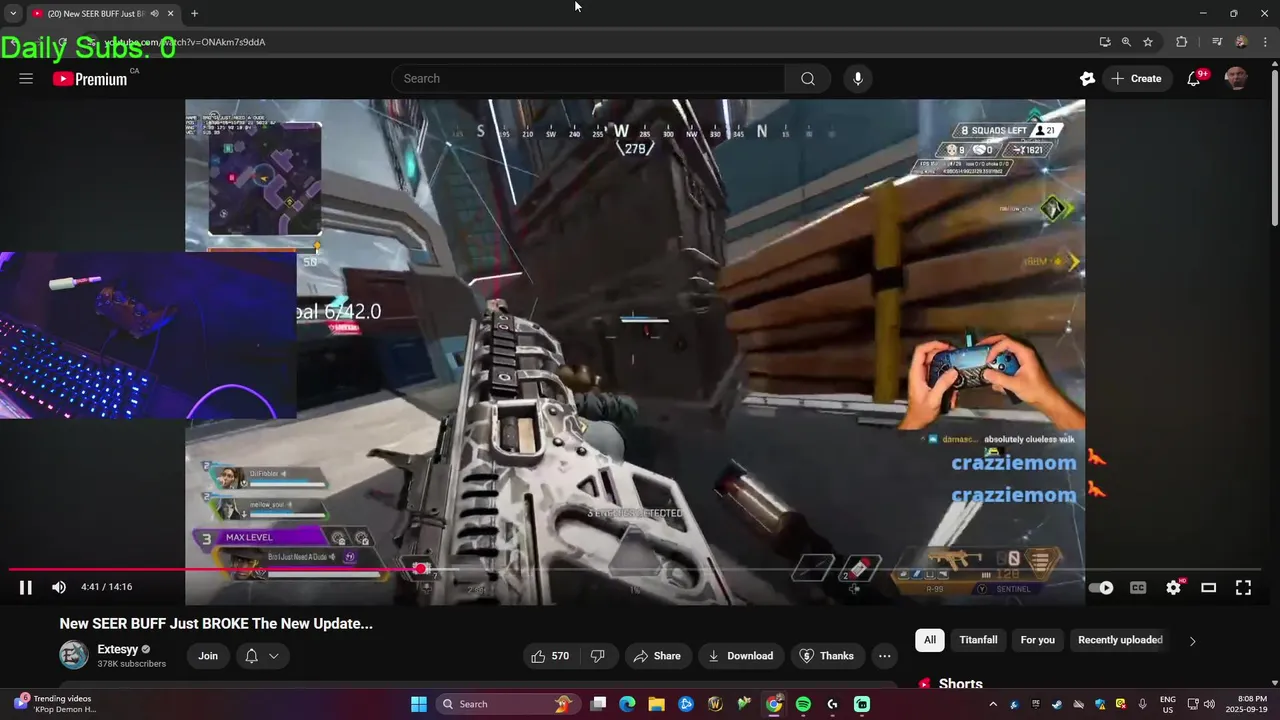Select the Titanfall filter chip
This screenshot has height=720, width=1280.
click(978, 640)
